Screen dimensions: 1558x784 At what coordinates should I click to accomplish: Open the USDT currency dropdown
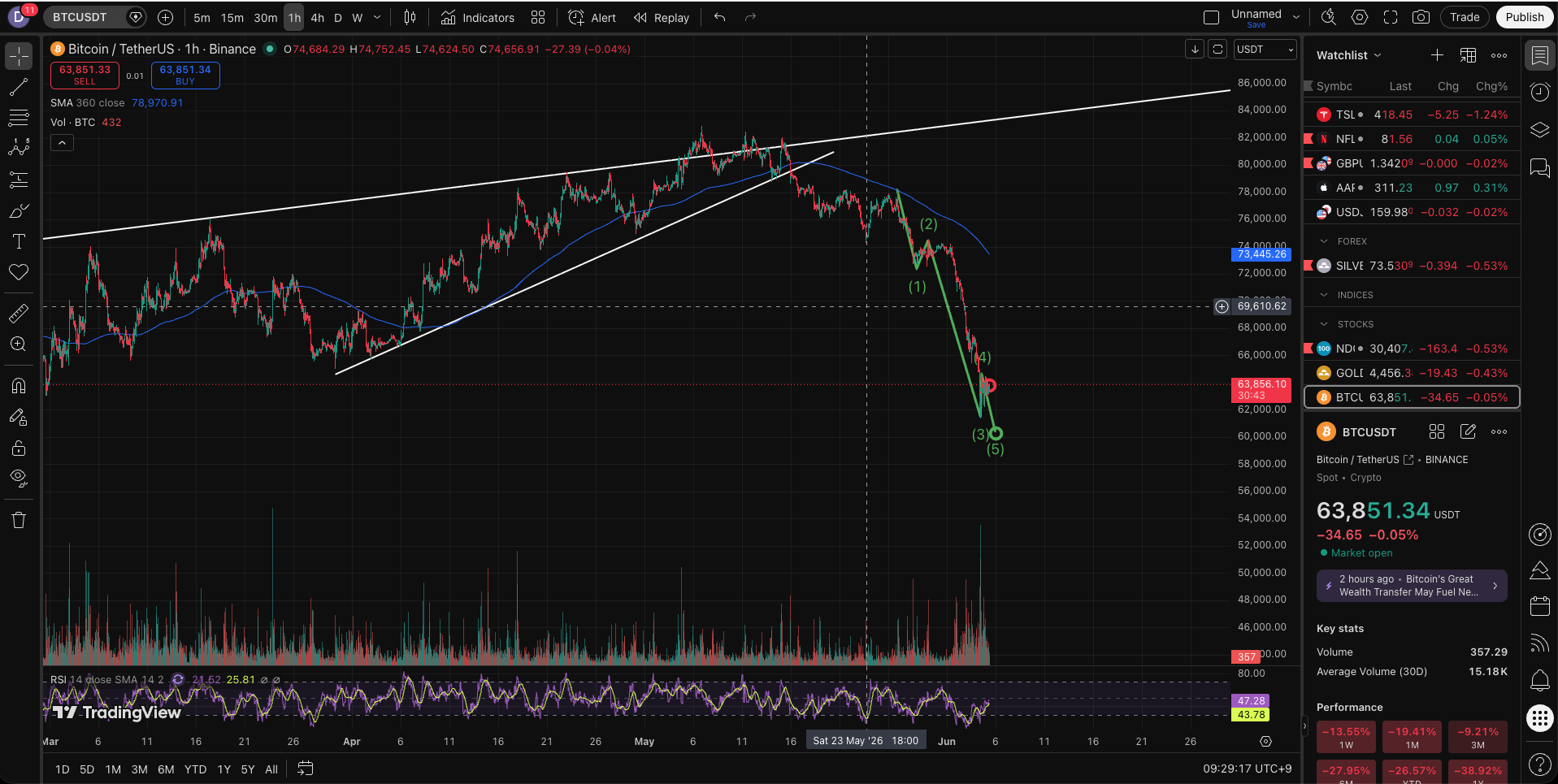[1265, 50]
